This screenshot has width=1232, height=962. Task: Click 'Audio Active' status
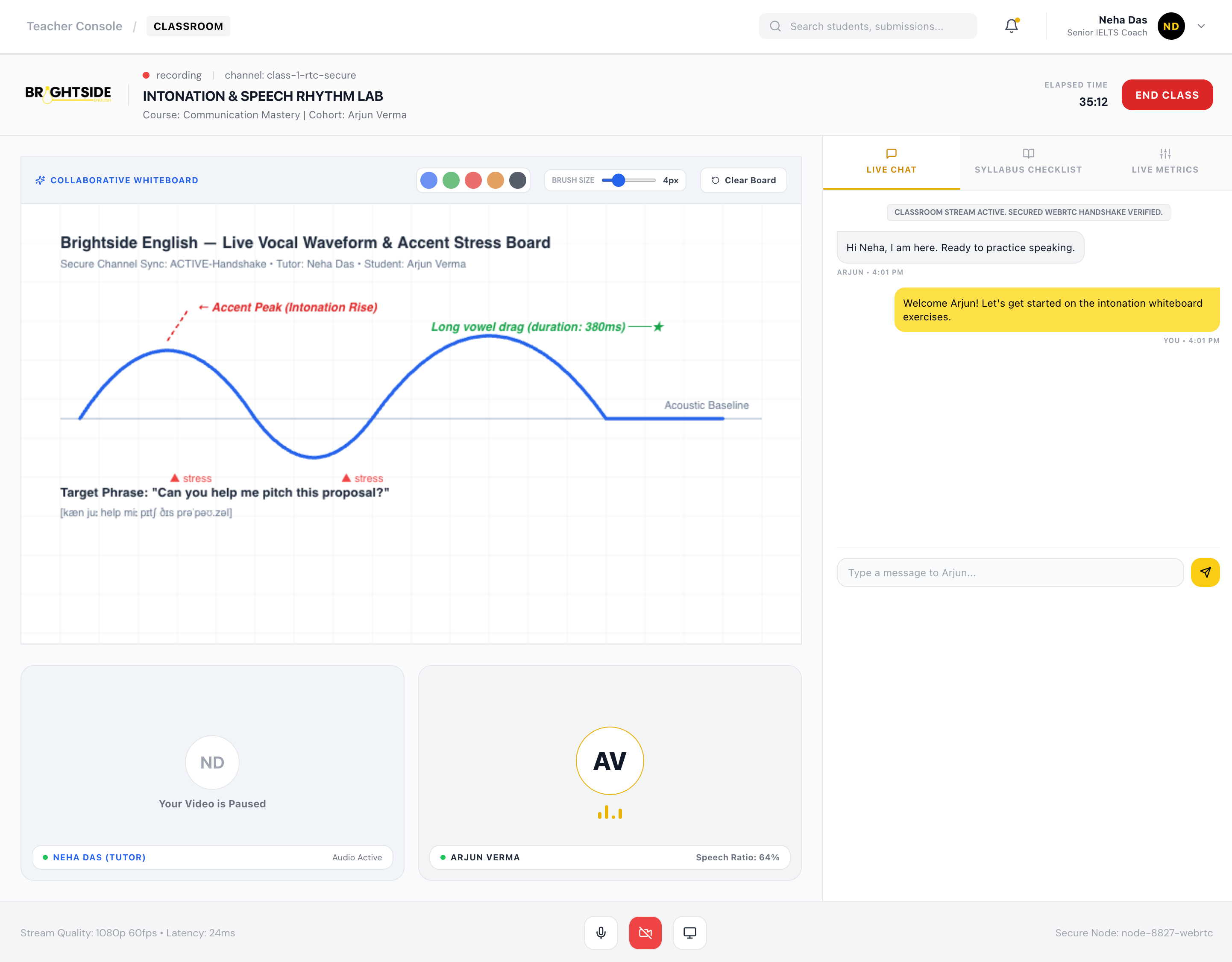click(357, 857)
